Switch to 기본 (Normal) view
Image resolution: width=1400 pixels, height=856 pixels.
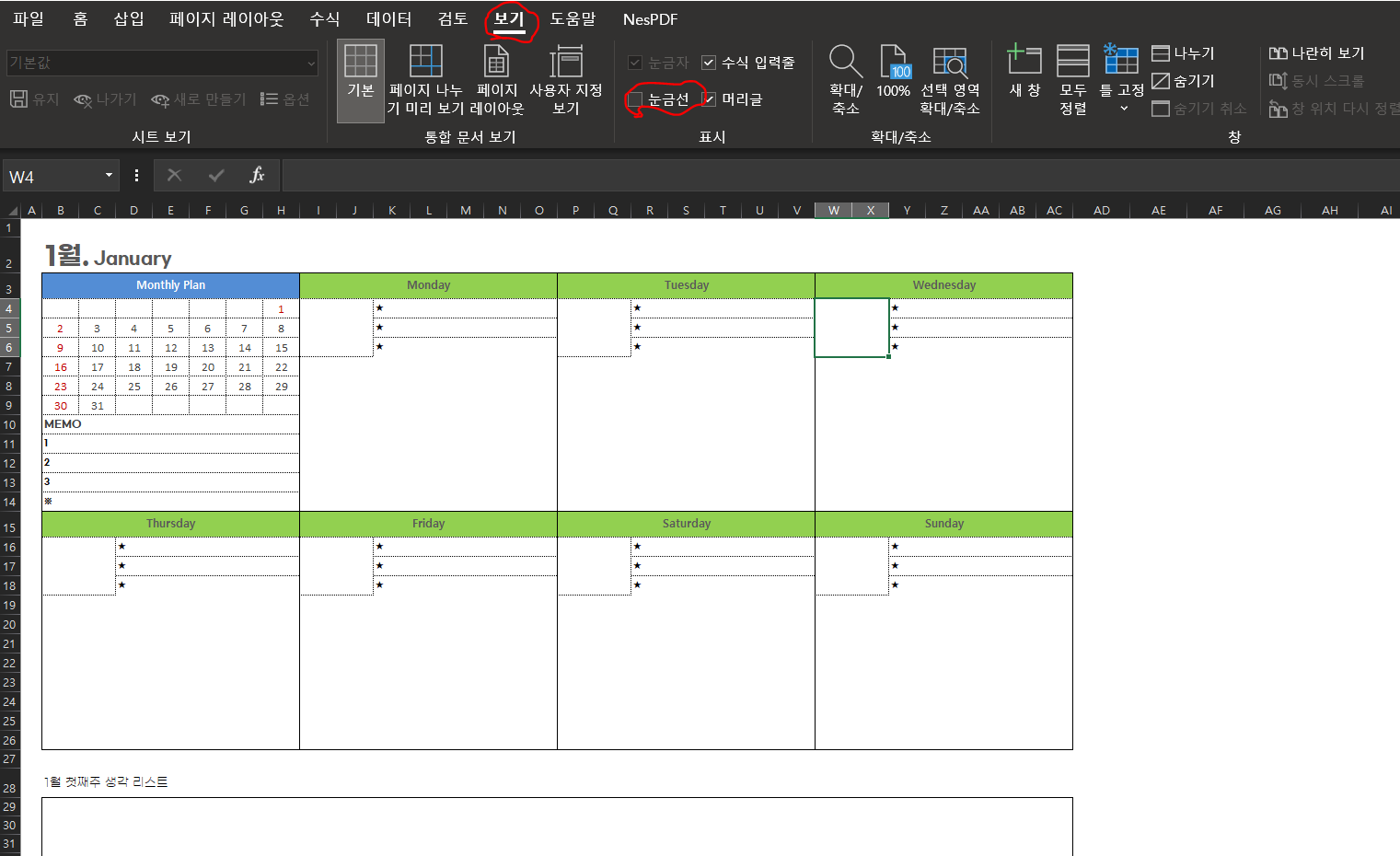click(360, 80)
